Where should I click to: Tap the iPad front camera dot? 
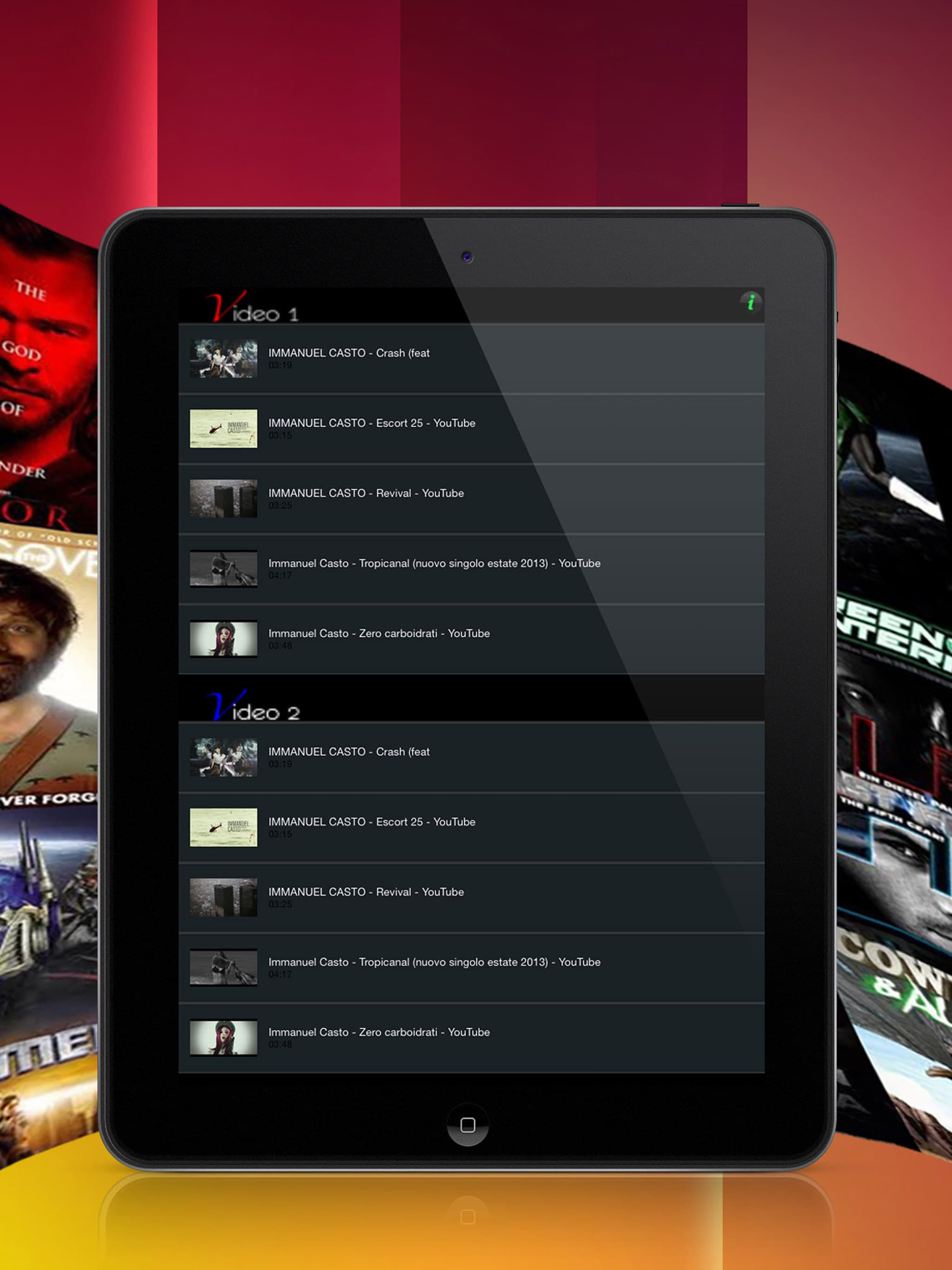[467, 257]
